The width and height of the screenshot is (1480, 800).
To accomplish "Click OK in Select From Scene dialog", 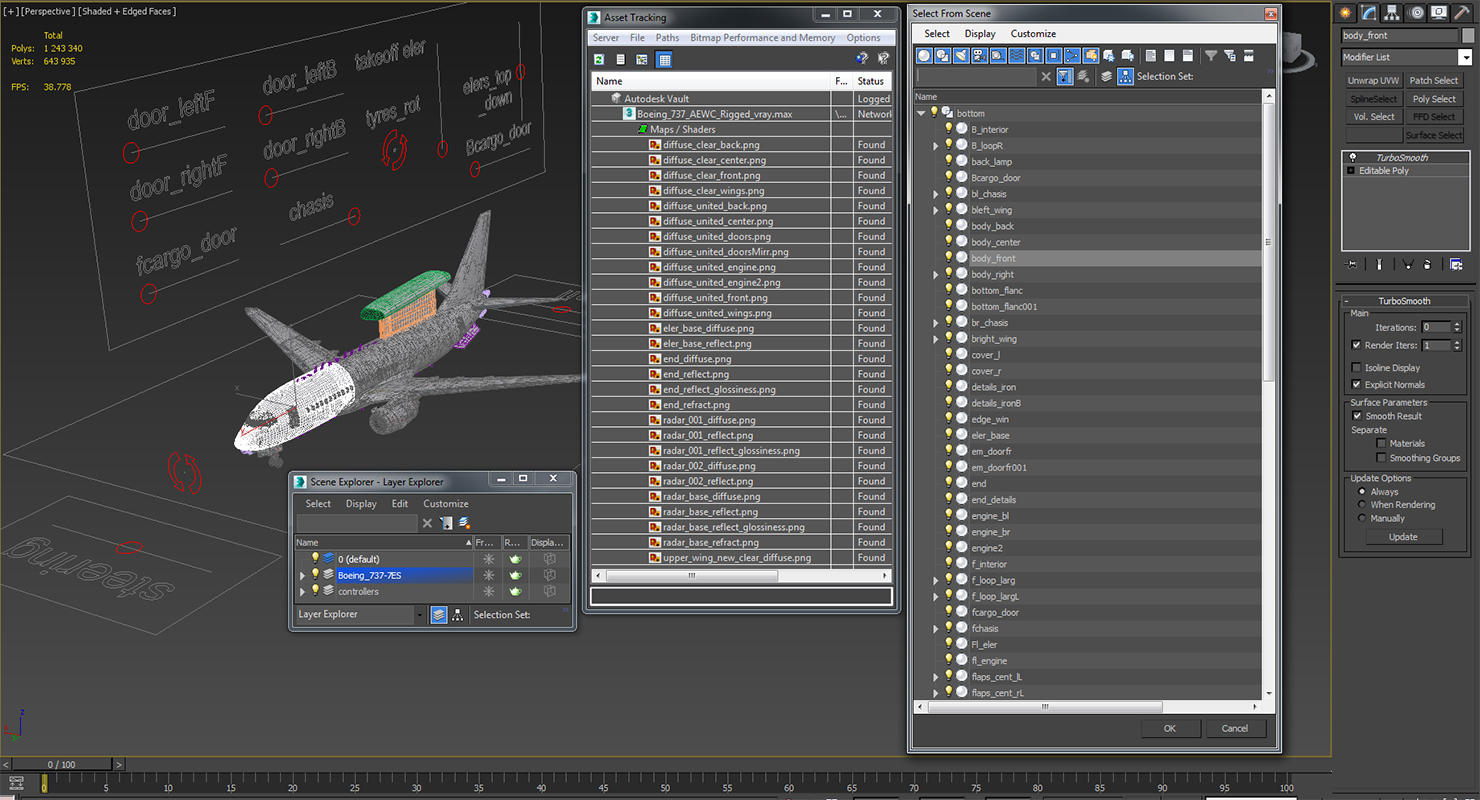I will point(1169,728).
